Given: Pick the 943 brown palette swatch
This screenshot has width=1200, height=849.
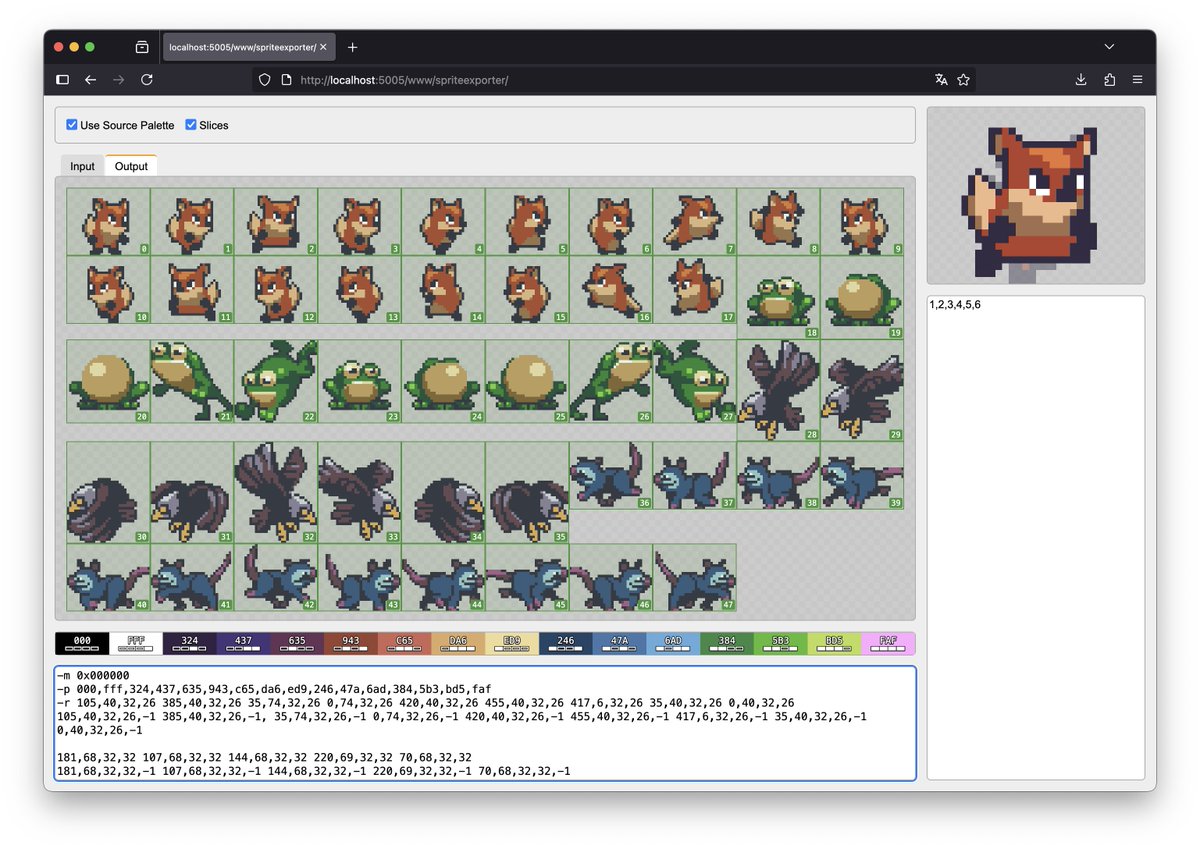Looking at the screenshot, I should (351, 643).
